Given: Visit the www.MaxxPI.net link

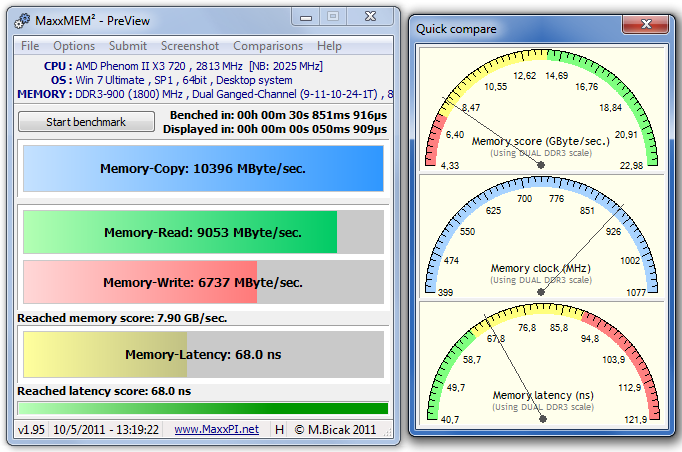Looking at the screenshot, I should (x=216, y=429).
